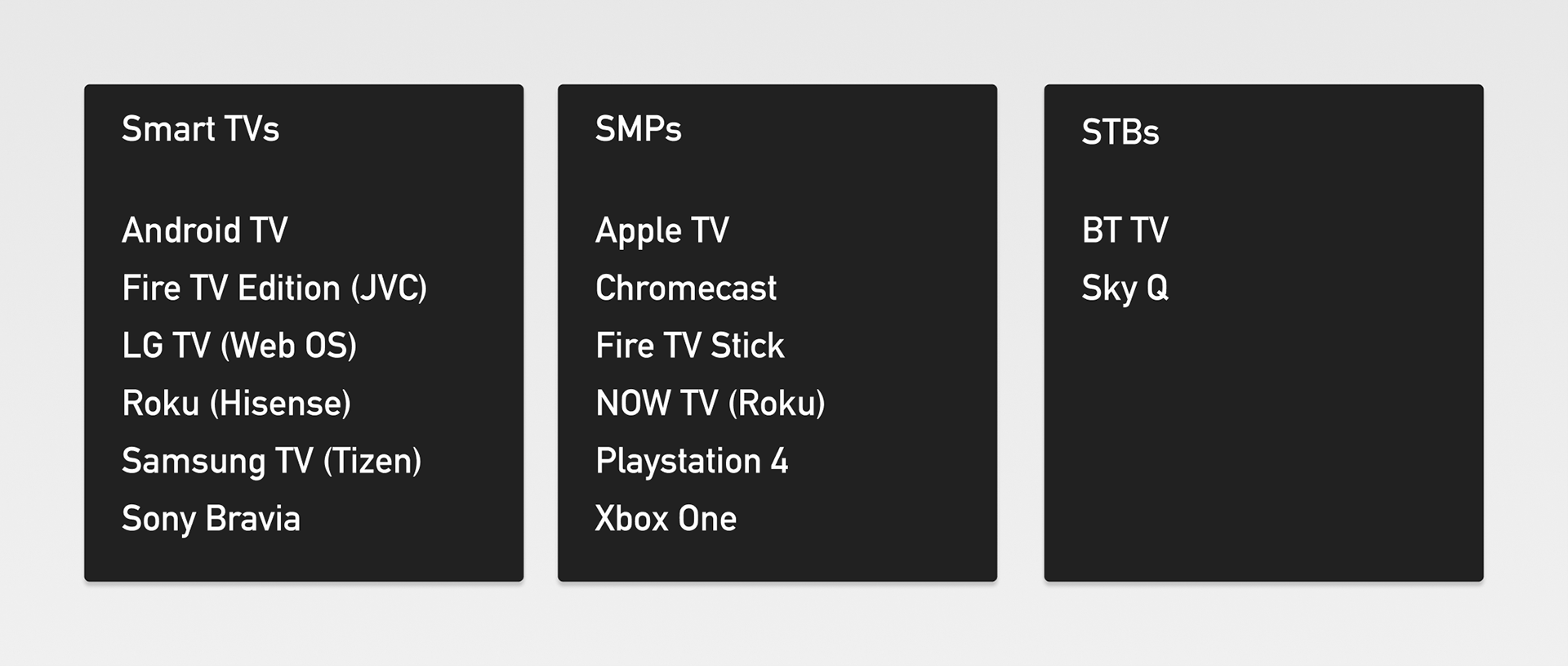Choose Fire TV Edition (JVC)
The width and height of the screenshot is (1568, 666).
coord(274,288)
